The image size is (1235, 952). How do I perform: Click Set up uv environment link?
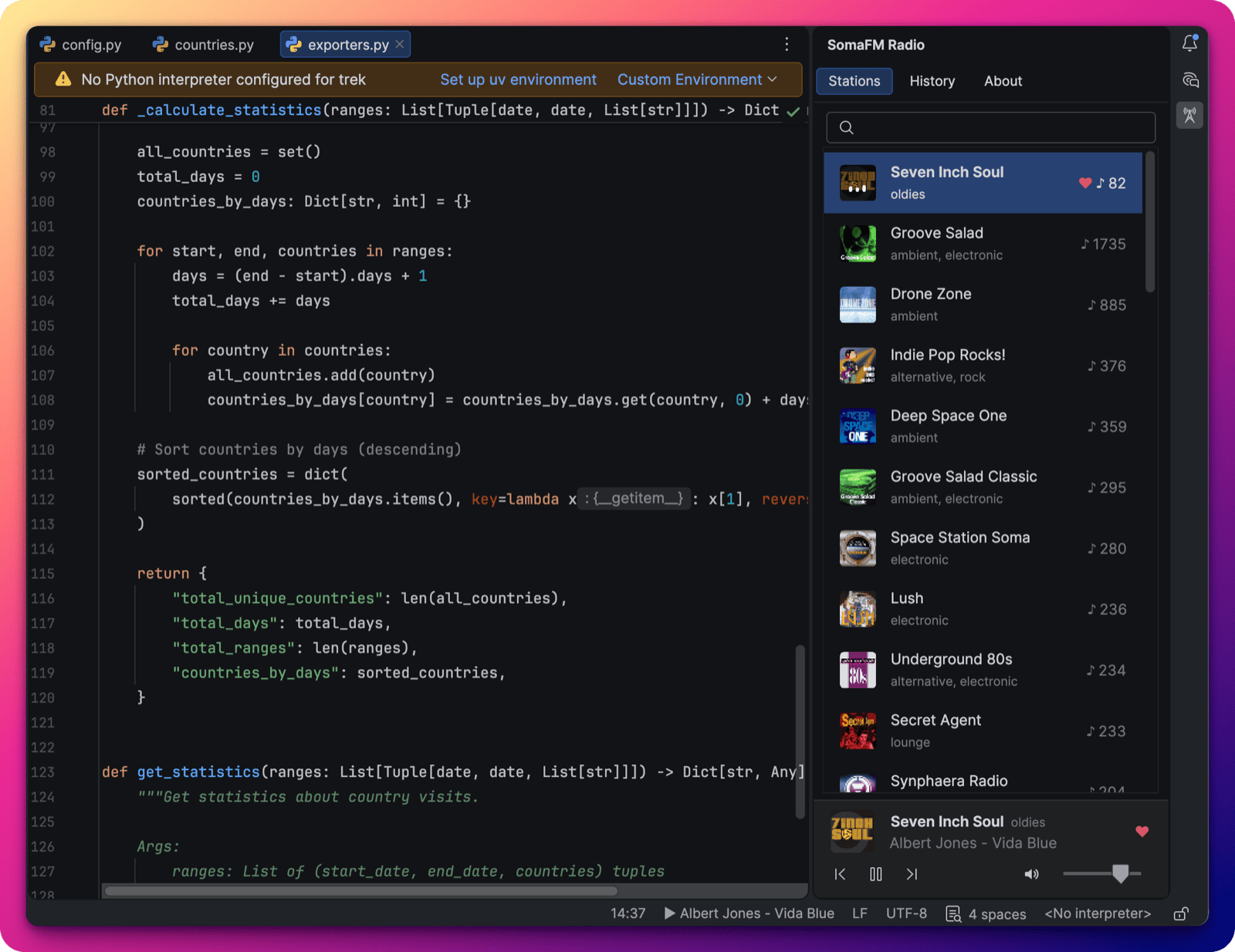click(x=518, y=79)
